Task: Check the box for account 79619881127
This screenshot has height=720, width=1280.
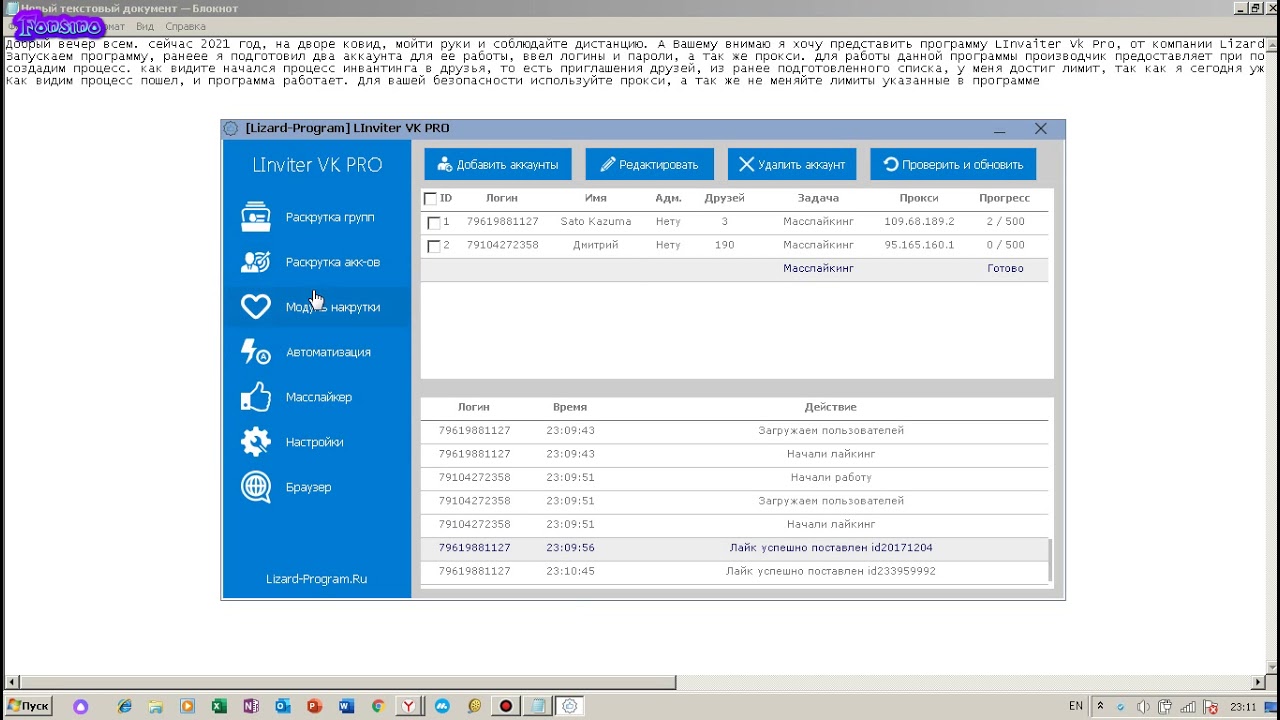Action: tap(434, 222)
